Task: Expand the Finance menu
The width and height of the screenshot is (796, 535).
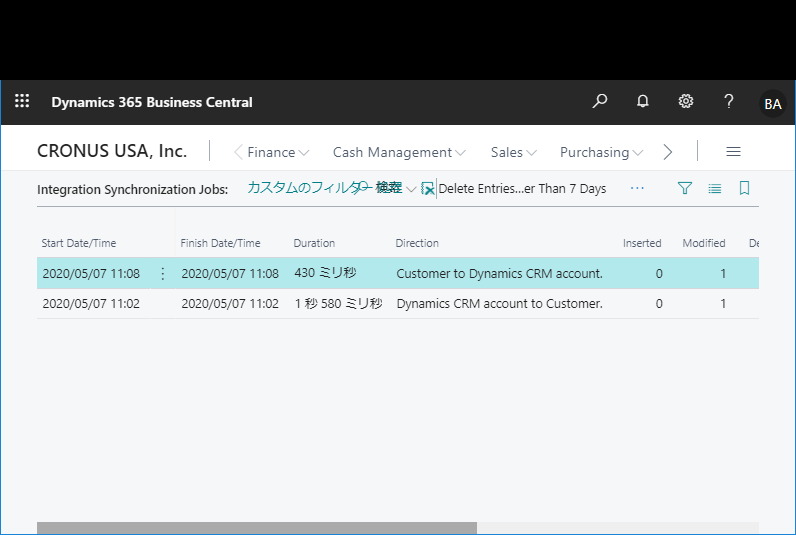Action: click(x=278, y=152)
